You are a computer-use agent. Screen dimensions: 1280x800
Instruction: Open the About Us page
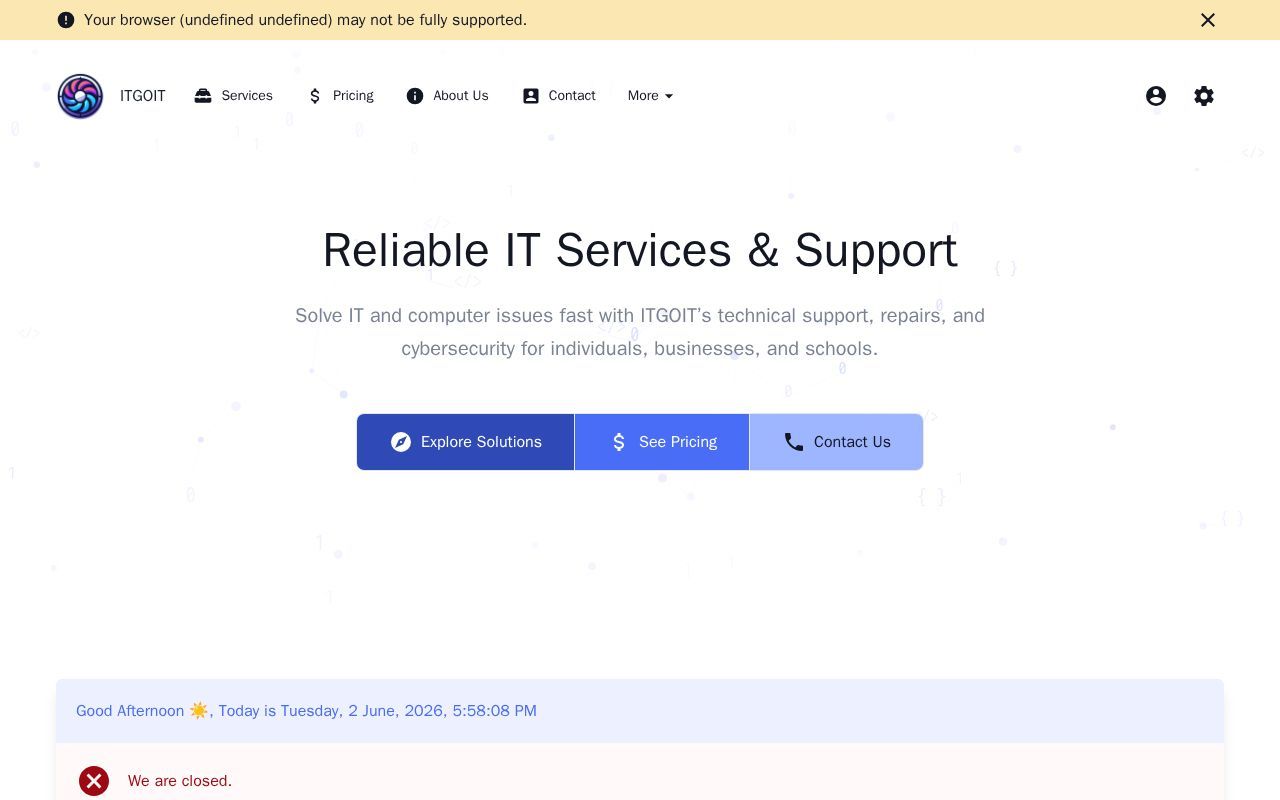click(x=447, y=96)
